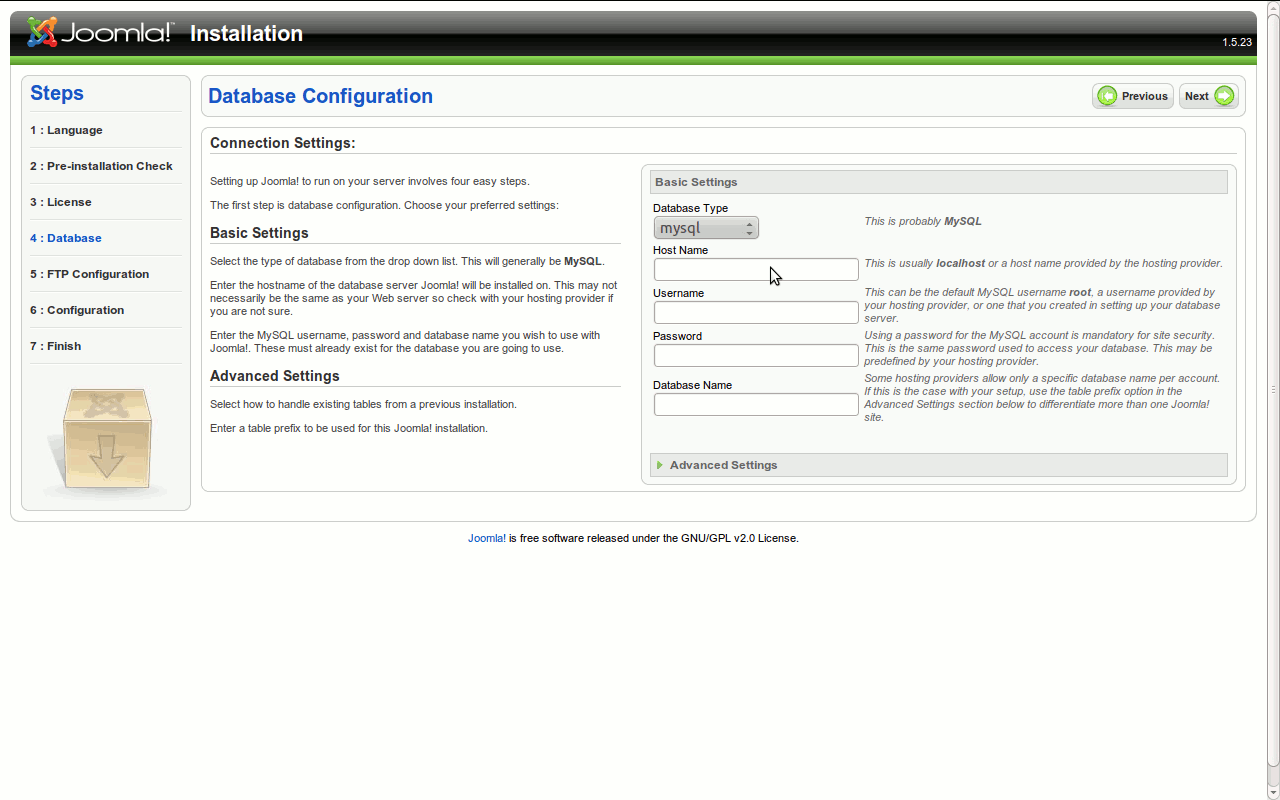The height and width of the screenshot is (800, 1280).
Task: Click the "Installation" title in the header
Action: click(246, 33)
